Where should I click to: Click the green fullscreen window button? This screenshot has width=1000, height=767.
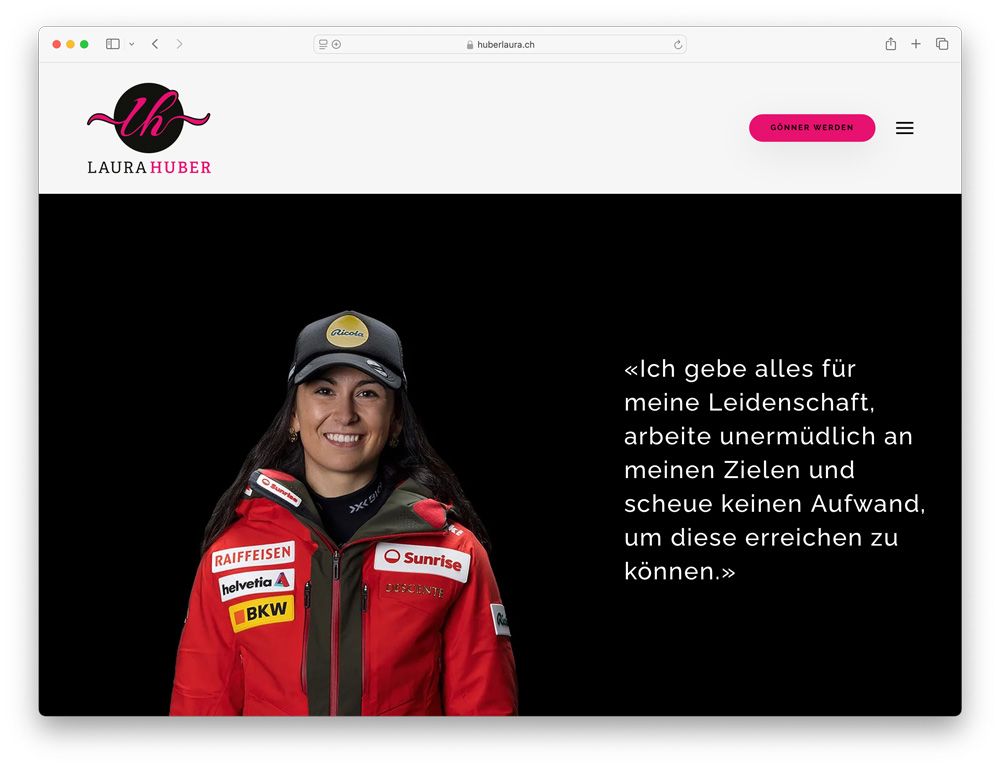pos(84,44)
